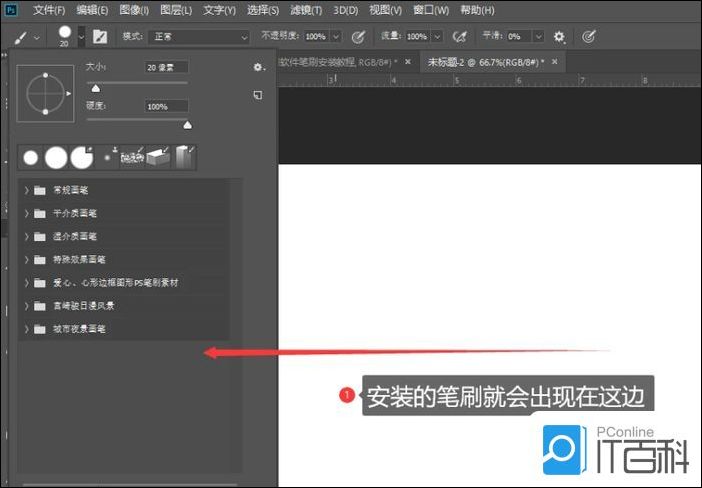Image resolution: width=702 pixels, height=488 pixels.
Task: Click the Brush tool icon in options bar
Action: [20, 36]
